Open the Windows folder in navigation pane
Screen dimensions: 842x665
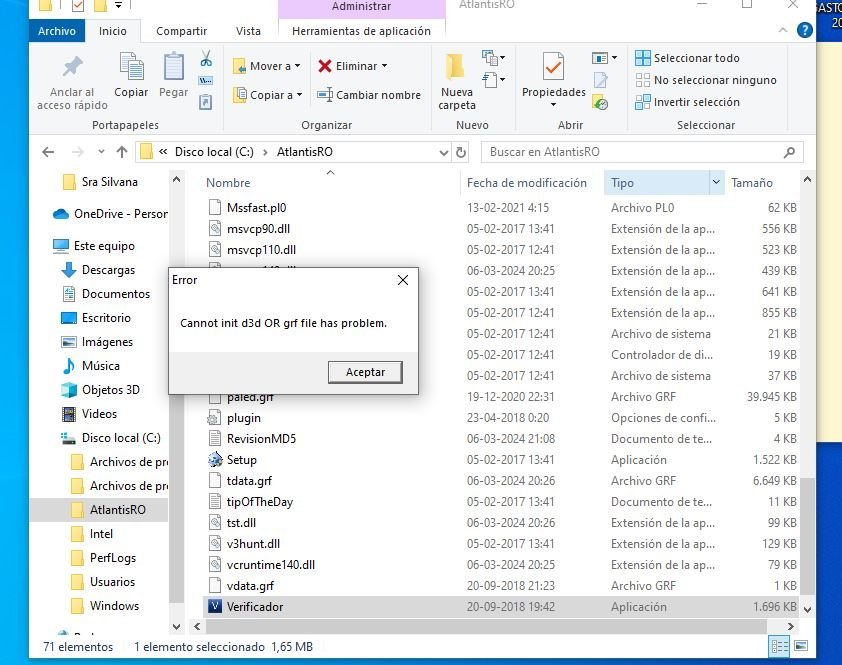pos(114,606)
